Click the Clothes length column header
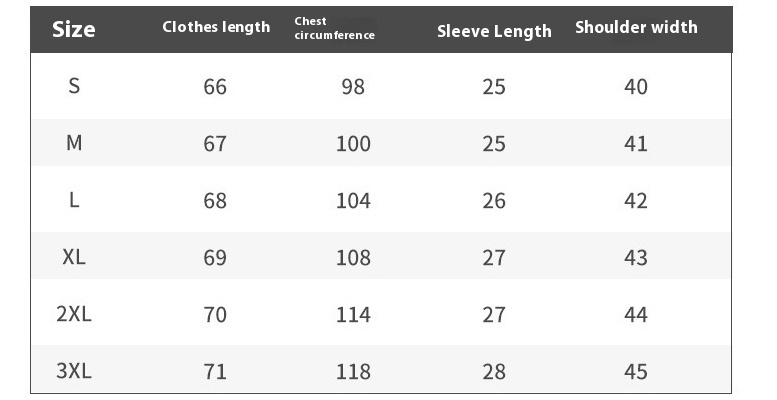 216,27
